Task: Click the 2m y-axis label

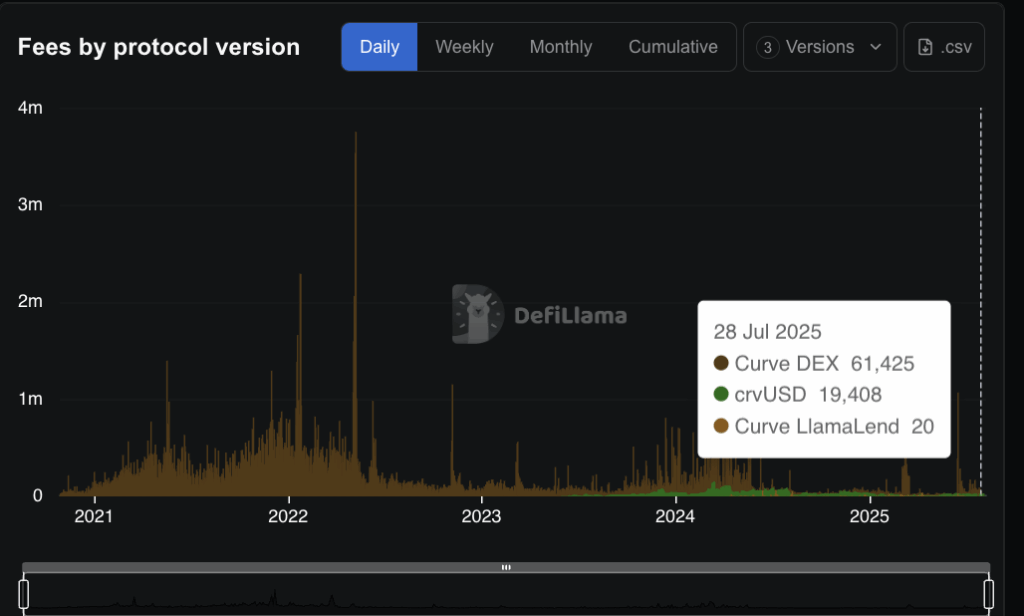Action: click(30, 301)
